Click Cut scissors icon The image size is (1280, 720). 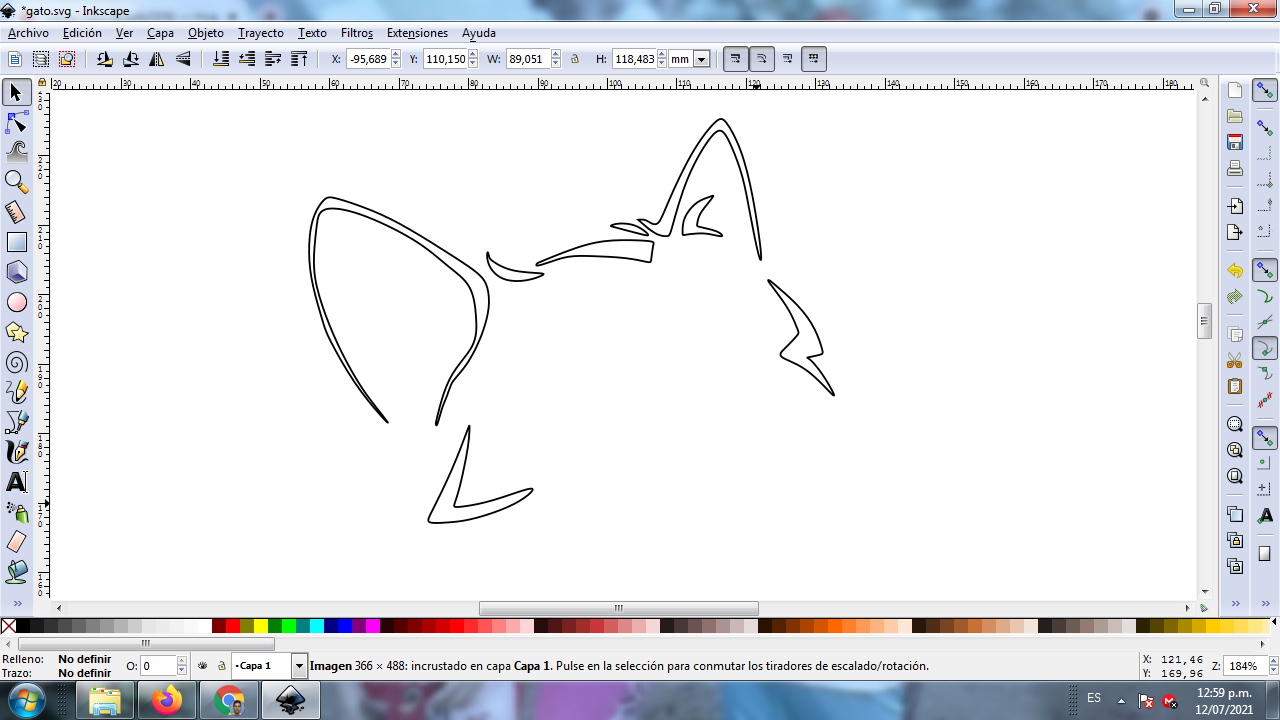[x=1235, y=360]
